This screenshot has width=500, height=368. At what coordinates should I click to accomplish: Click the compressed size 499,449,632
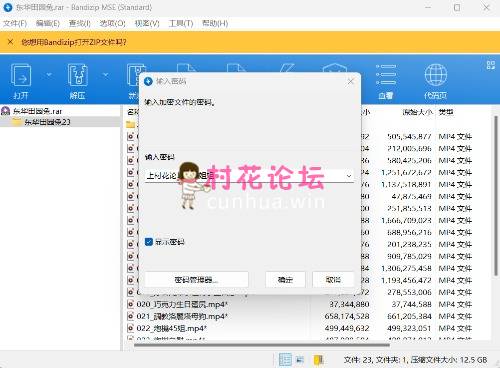(347, 328)
